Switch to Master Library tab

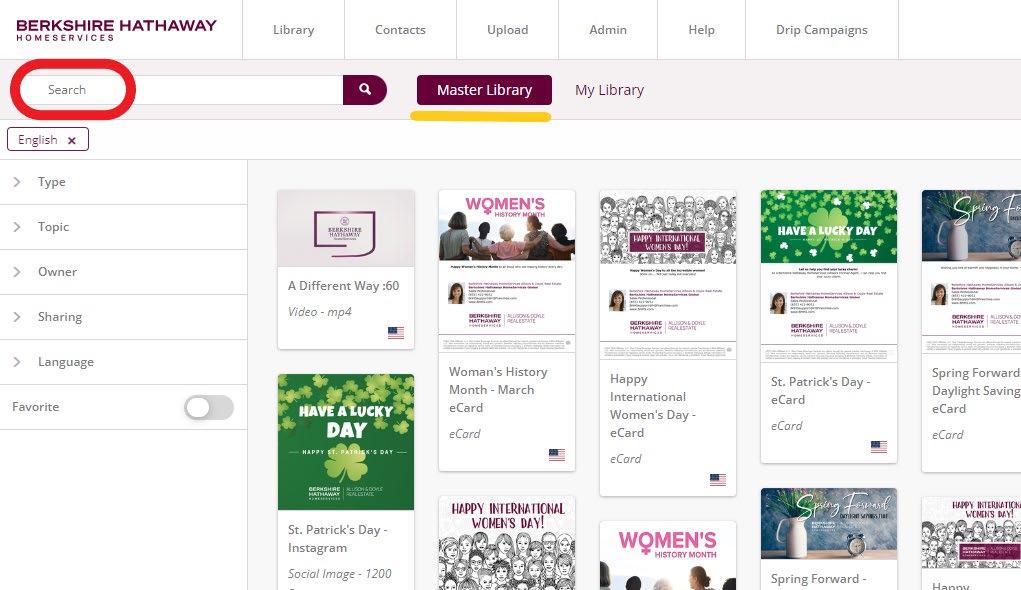[484, 90]
